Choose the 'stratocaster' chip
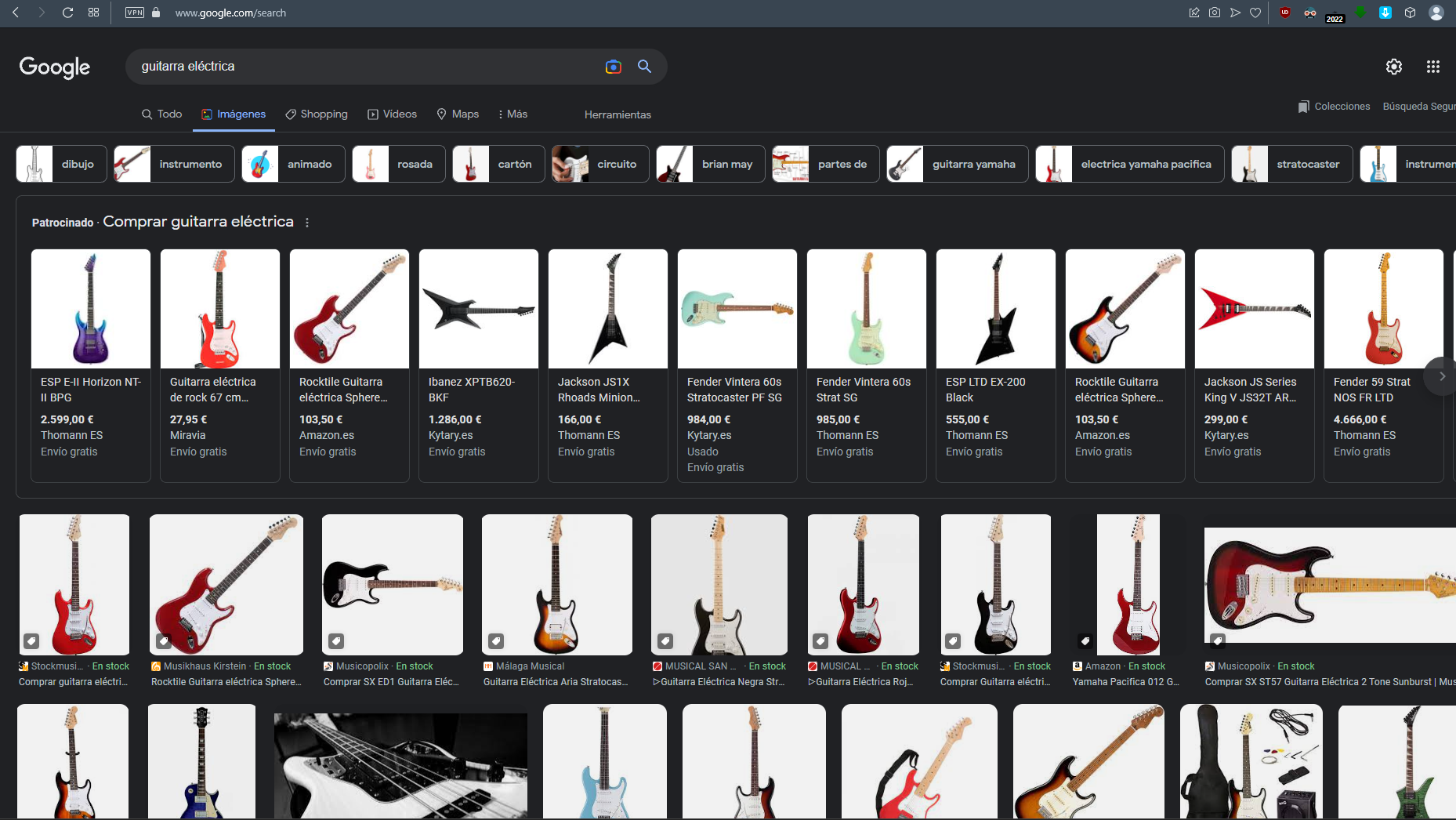 pyautogui.click(x=1292, y=164)
